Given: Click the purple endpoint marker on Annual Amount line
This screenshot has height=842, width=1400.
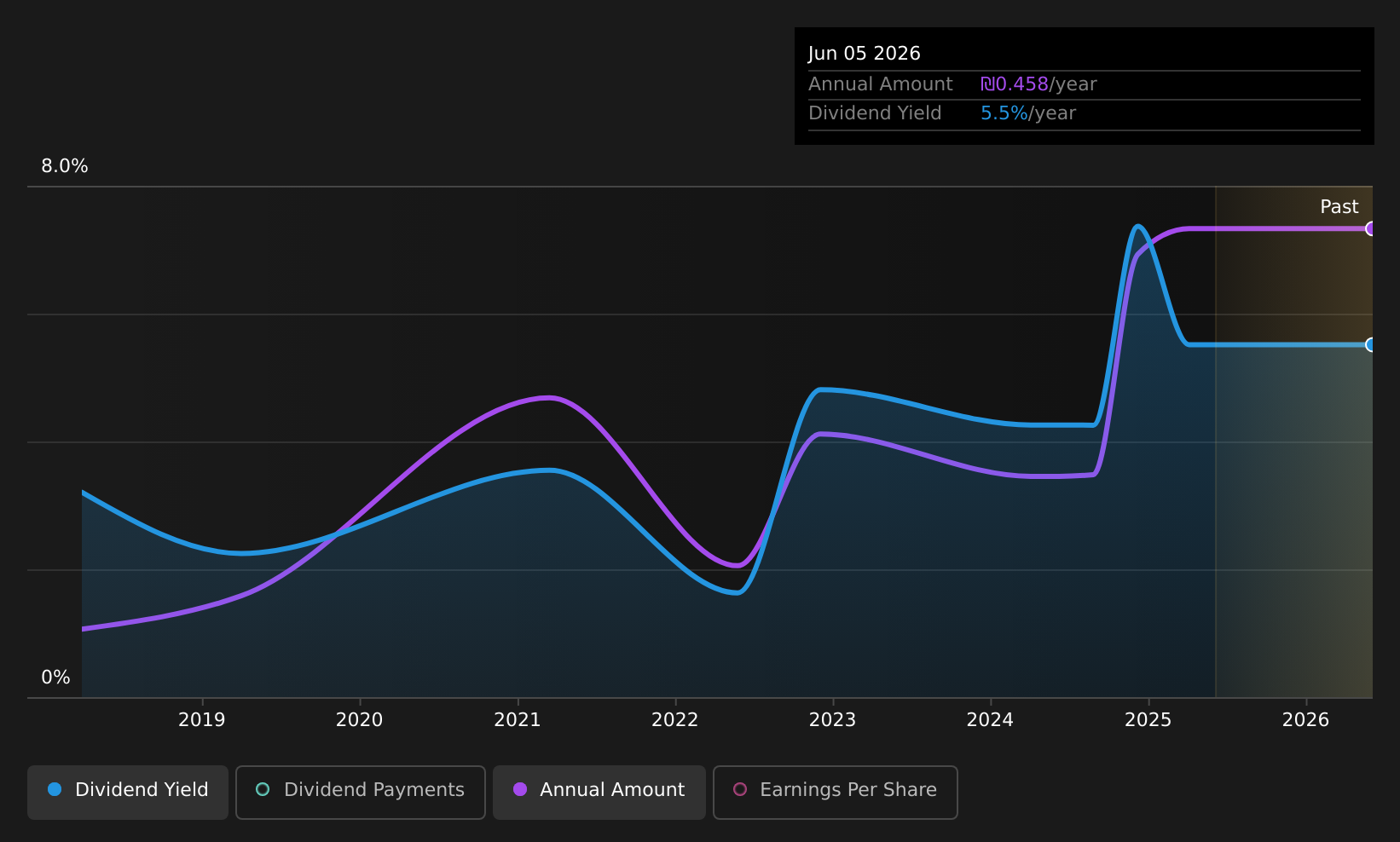Looking at the screenshot, I should pyautogui.click(x=1371, y=228).
